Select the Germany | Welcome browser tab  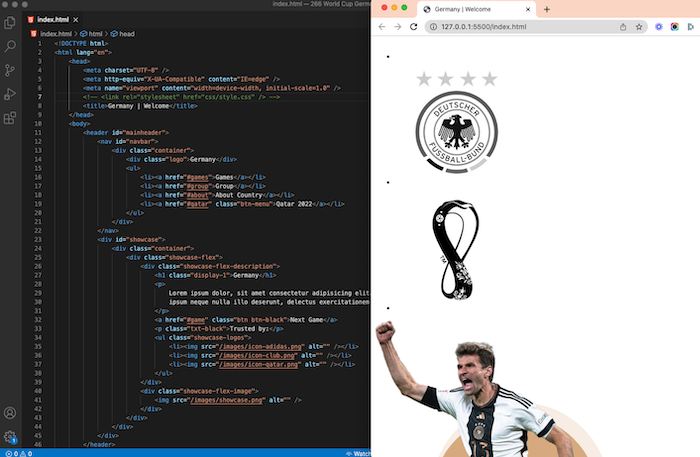pyautogui.click(x=476, y=9)
